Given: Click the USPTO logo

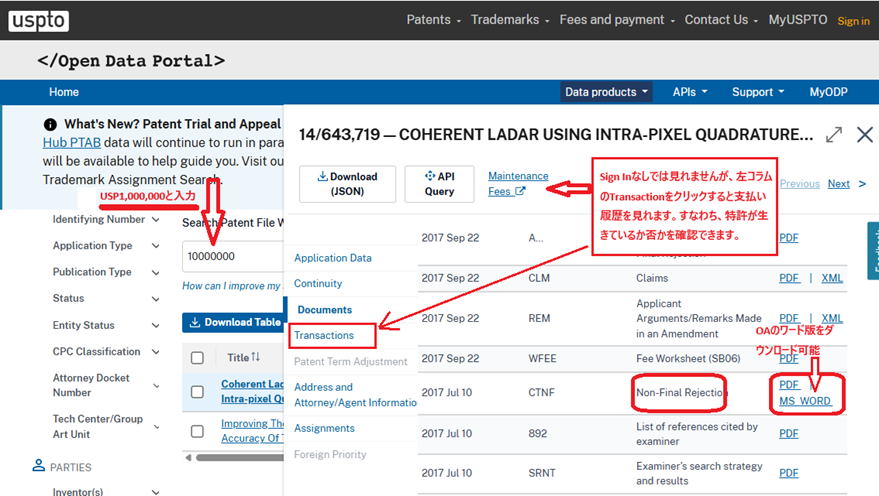Looking at the screenshot, I should tap(39, 20).
